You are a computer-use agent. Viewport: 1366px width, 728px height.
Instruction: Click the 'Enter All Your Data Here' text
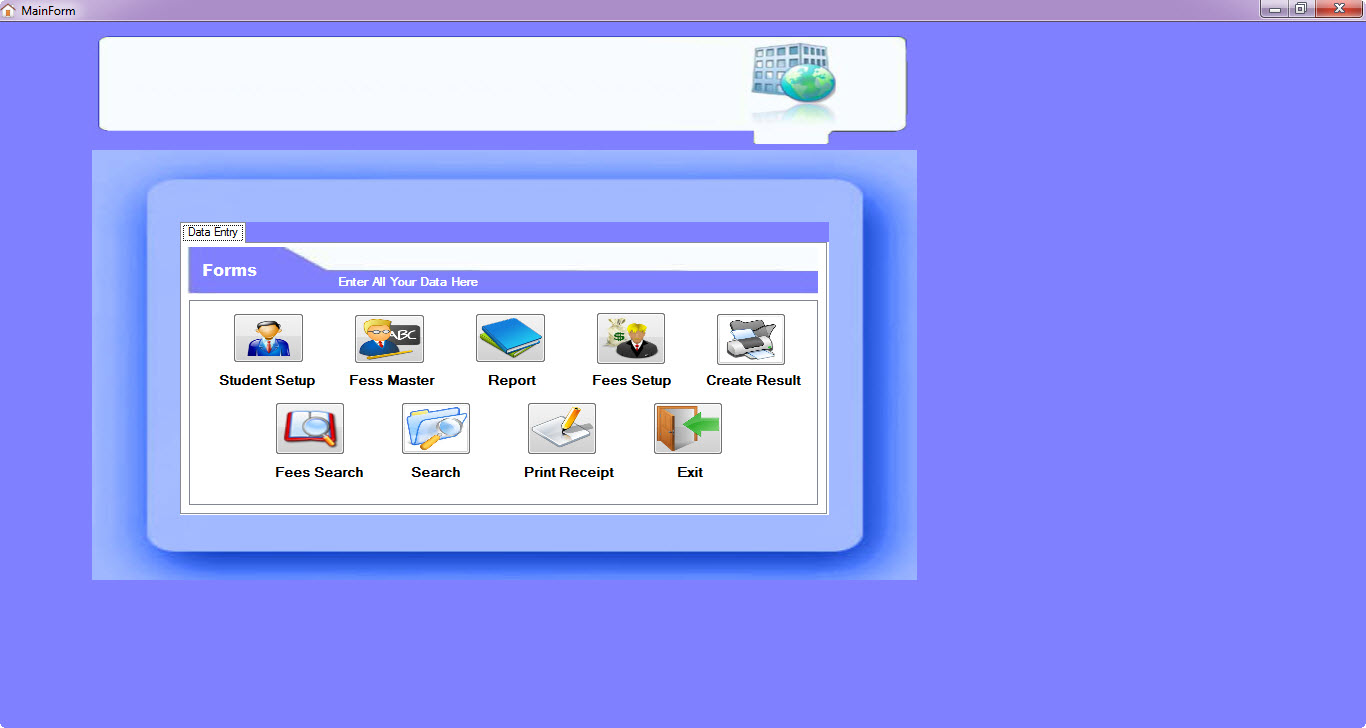tap(408, 282)
